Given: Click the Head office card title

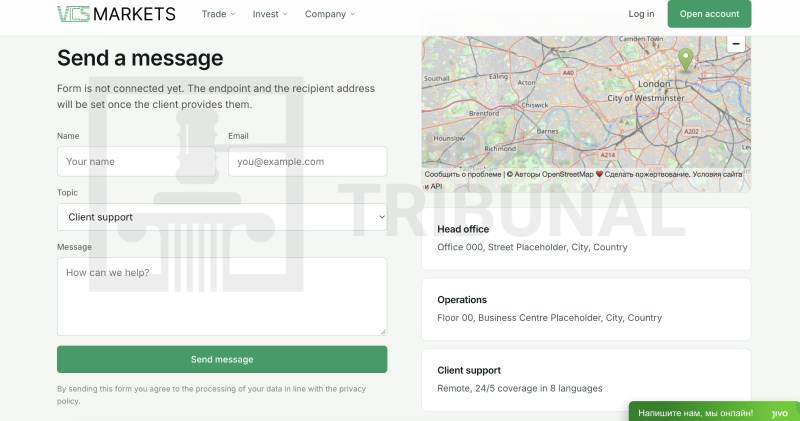Looking at the screenshot, I should coord(463,229).
